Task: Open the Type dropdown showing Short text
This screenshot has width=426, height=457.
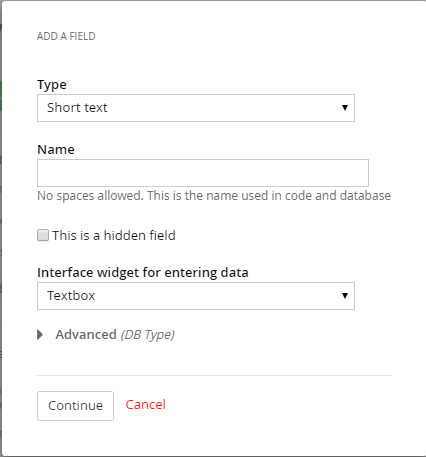Action: click(x=196, y=108)
